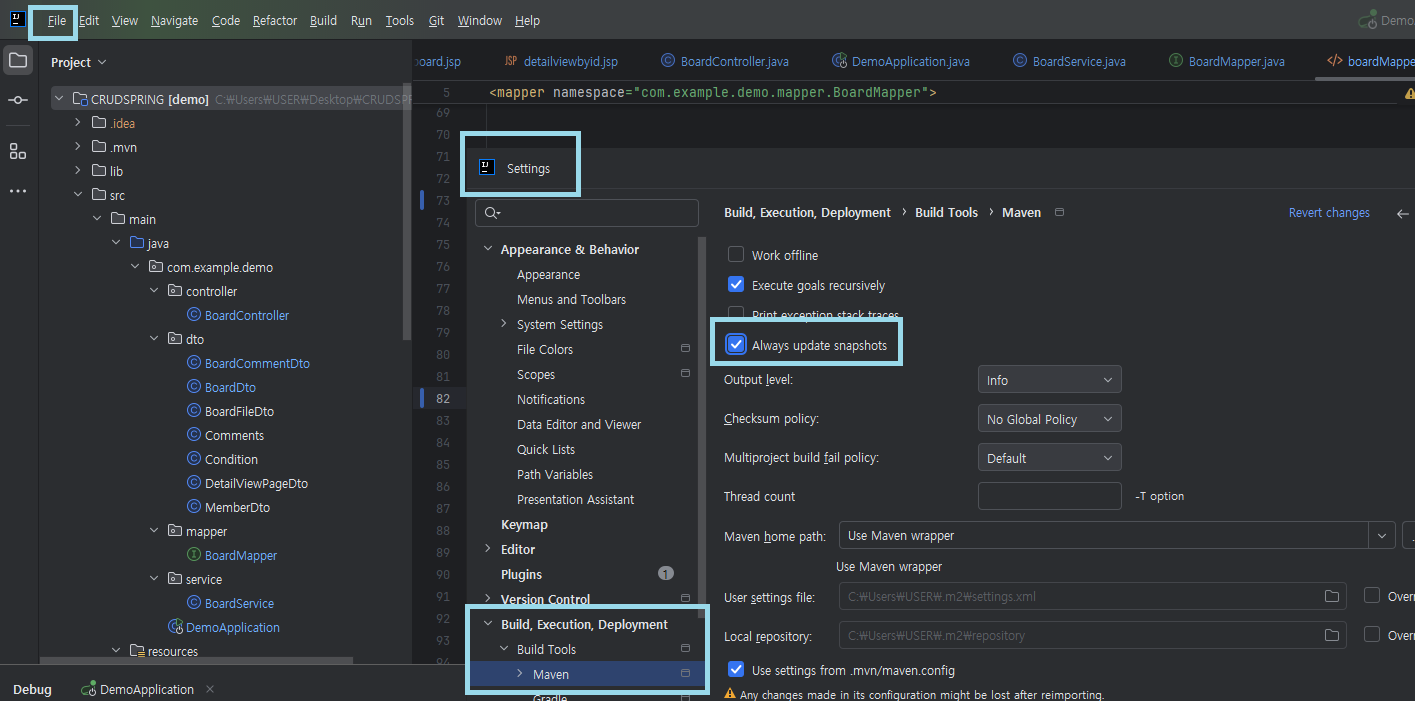1415x701 pixels.
Task: Click project-level icon beside File Colors
Action: pyautogui.click(x=685, y=349)
